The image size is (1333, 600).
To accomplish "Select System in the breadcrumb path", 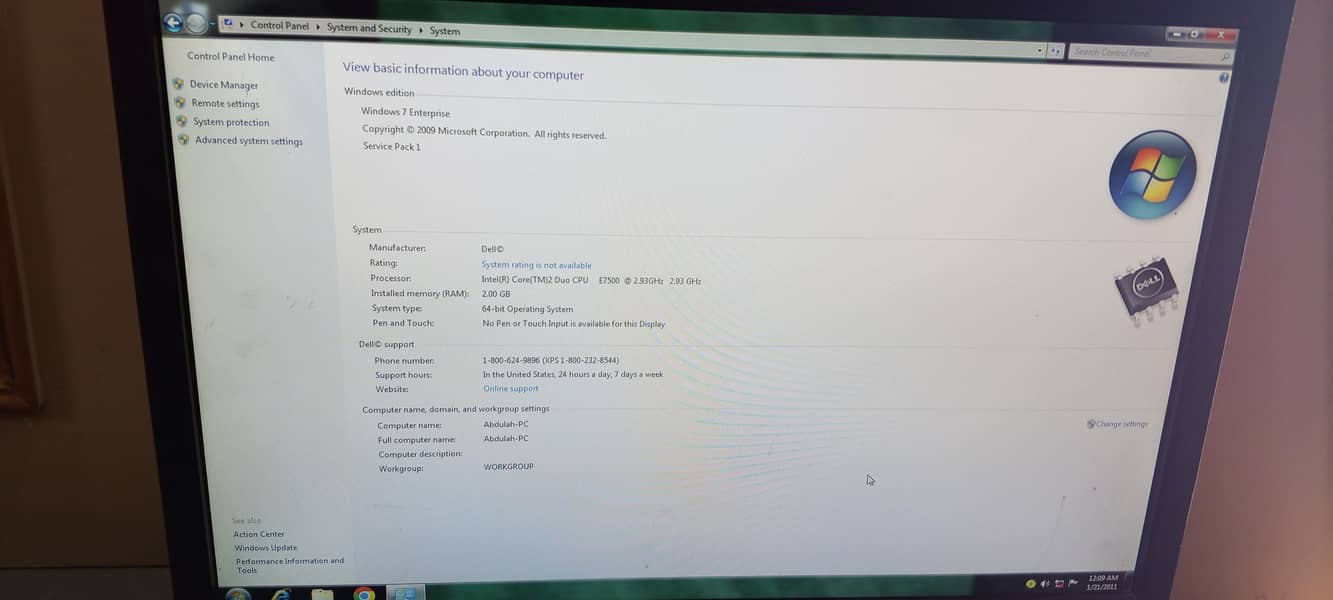I will click(445, 31).
